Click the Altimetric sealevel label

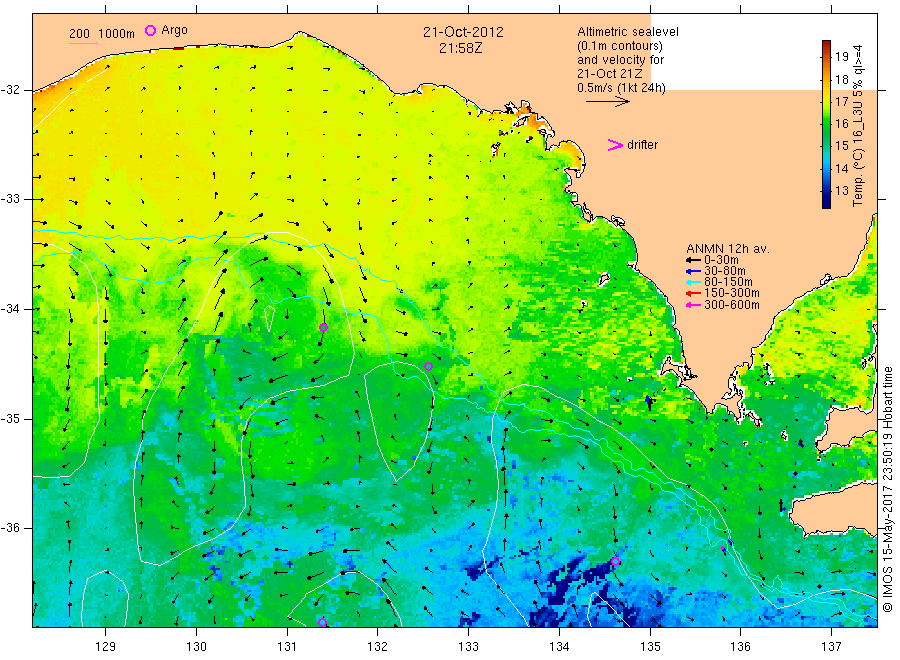click(628, 32)
